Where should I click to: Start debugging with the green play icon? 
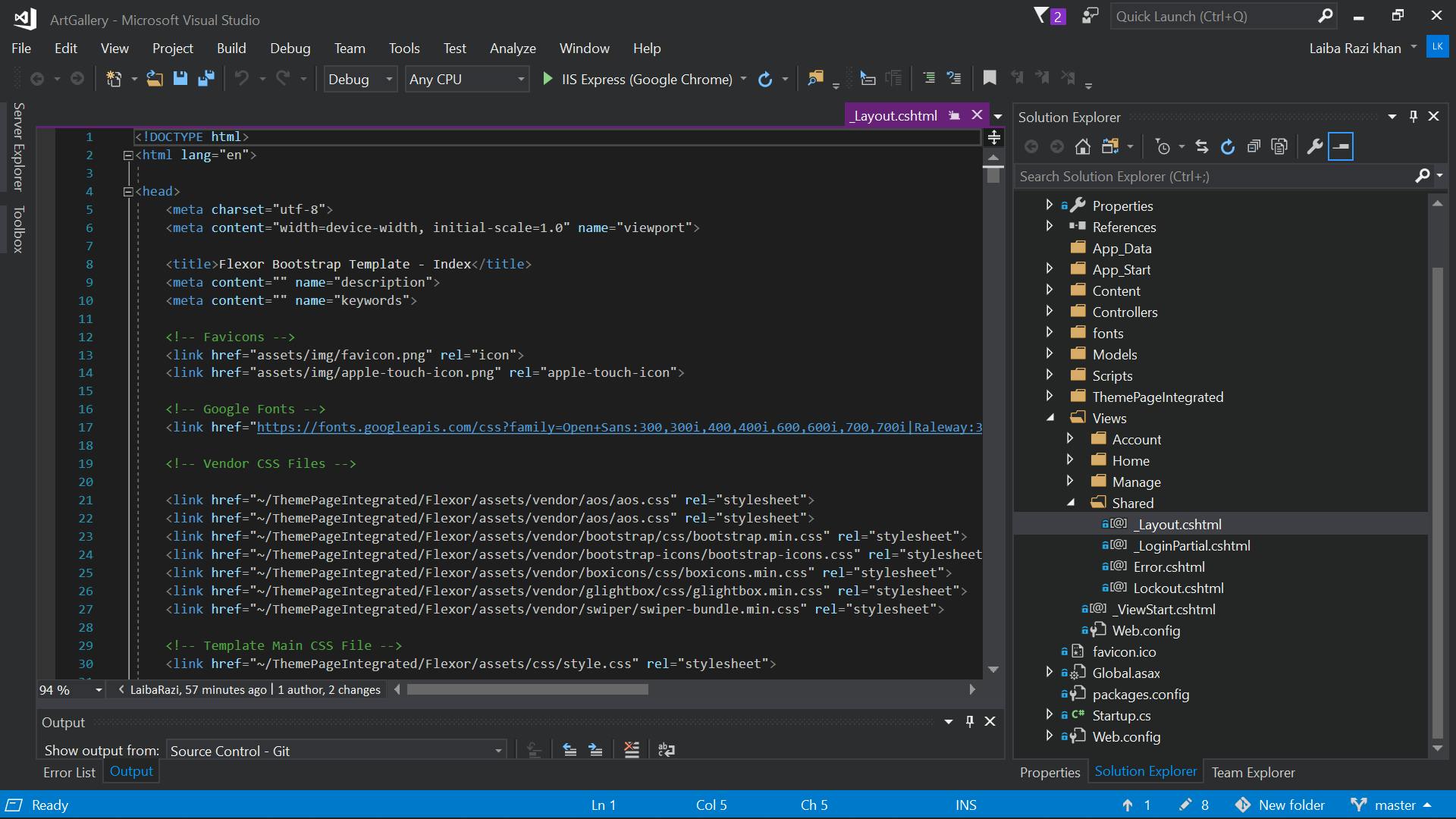(x=548, y=79)
